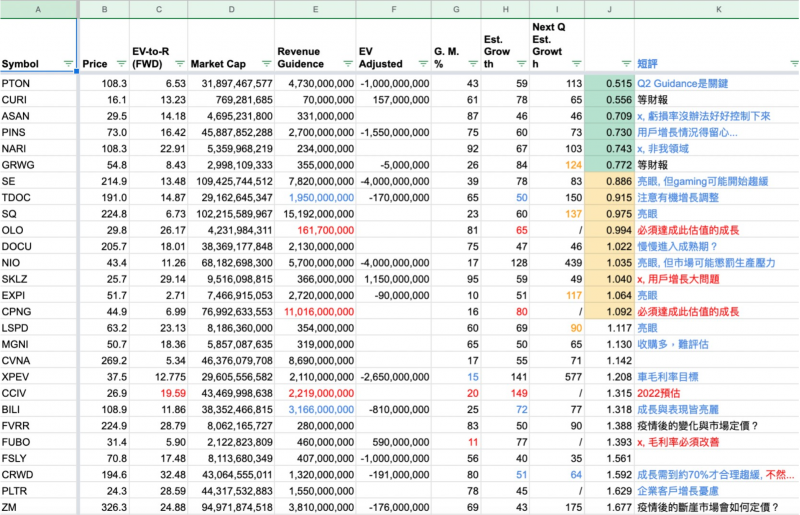Open the Next Q Est. Growth filter

coord(577,64)
